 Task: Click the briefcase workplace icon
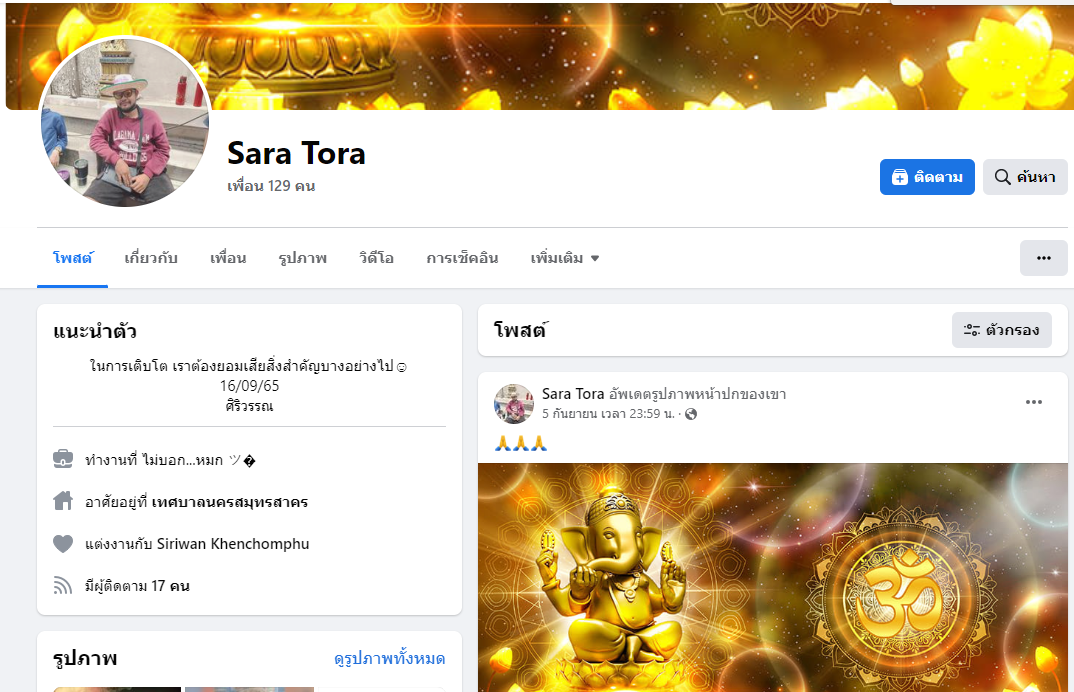(63, 459)
